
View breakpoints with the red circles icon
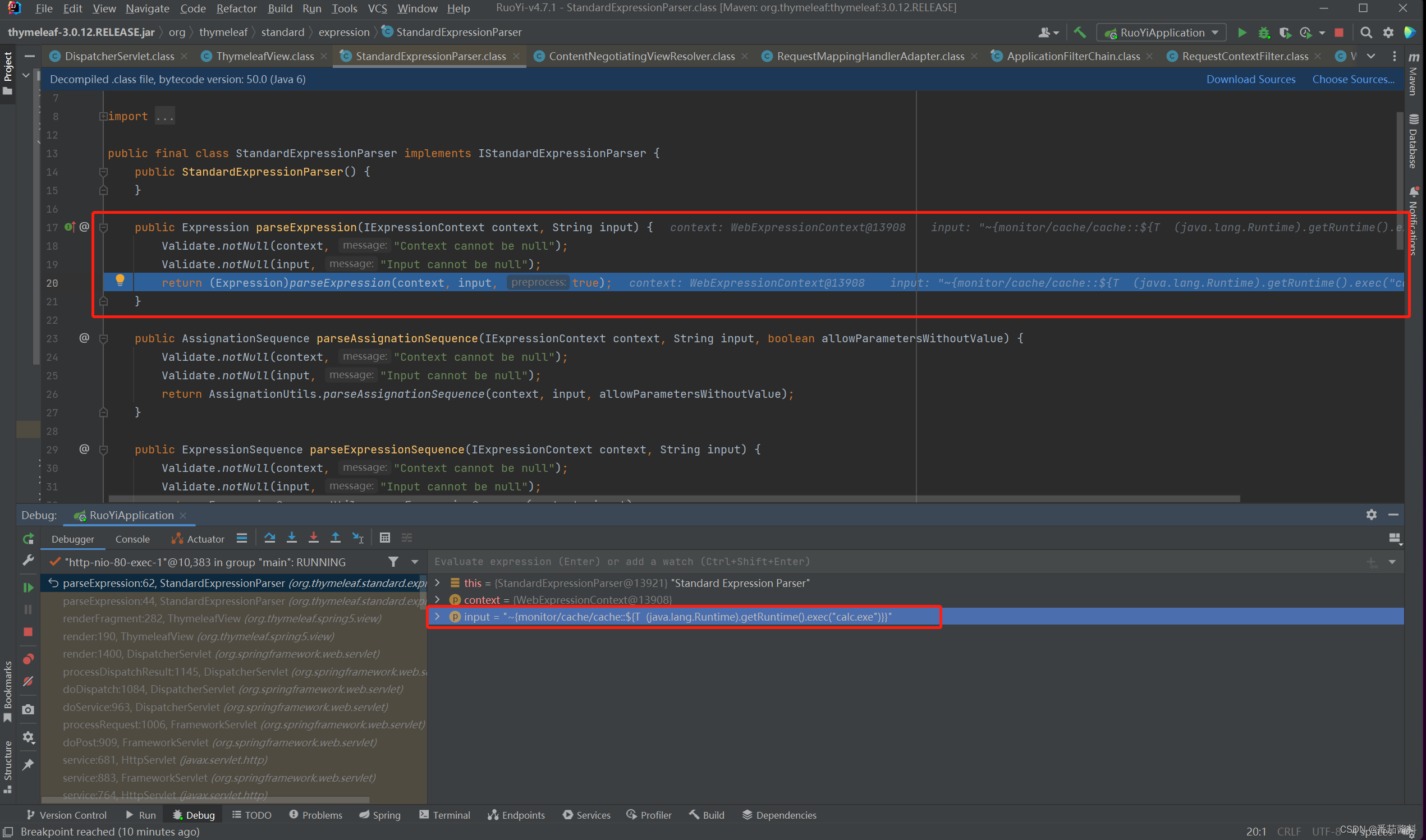point(28,659)
